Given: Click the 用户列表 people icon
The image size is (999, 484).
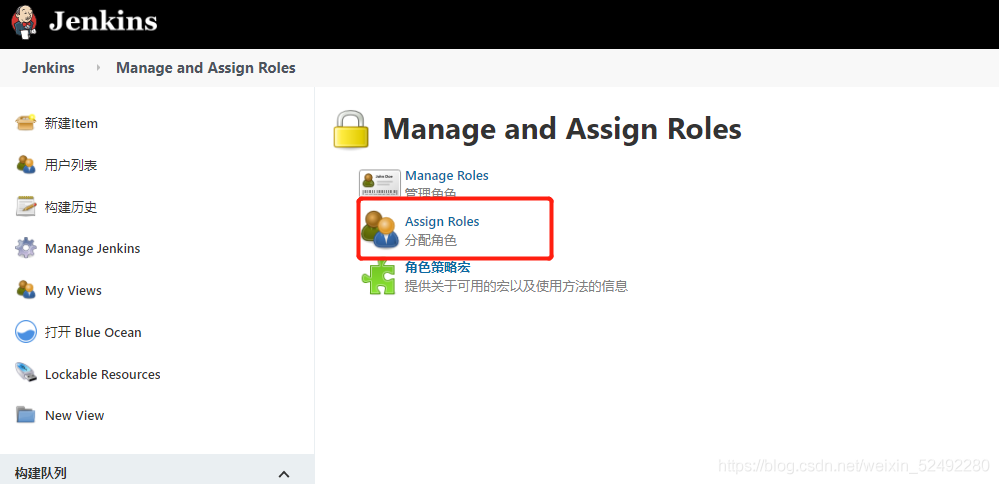Looking at the screenshot, I should click(x=25, y=164).
